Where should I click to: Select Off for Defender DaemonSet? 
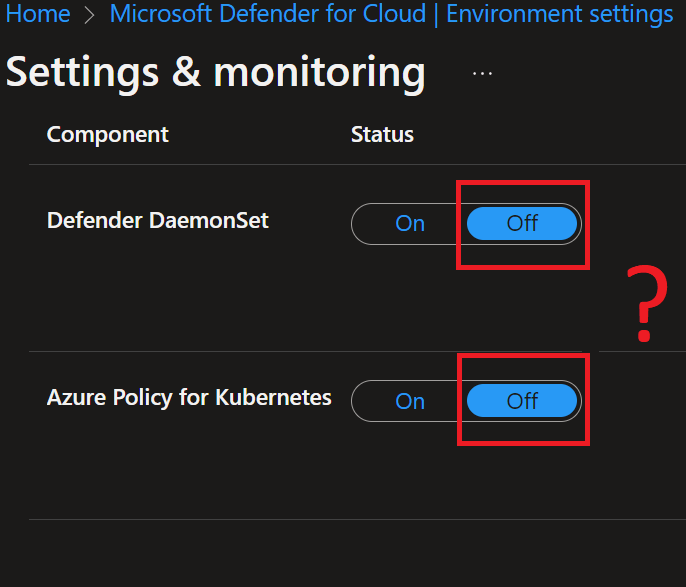(x=522, y=224)
